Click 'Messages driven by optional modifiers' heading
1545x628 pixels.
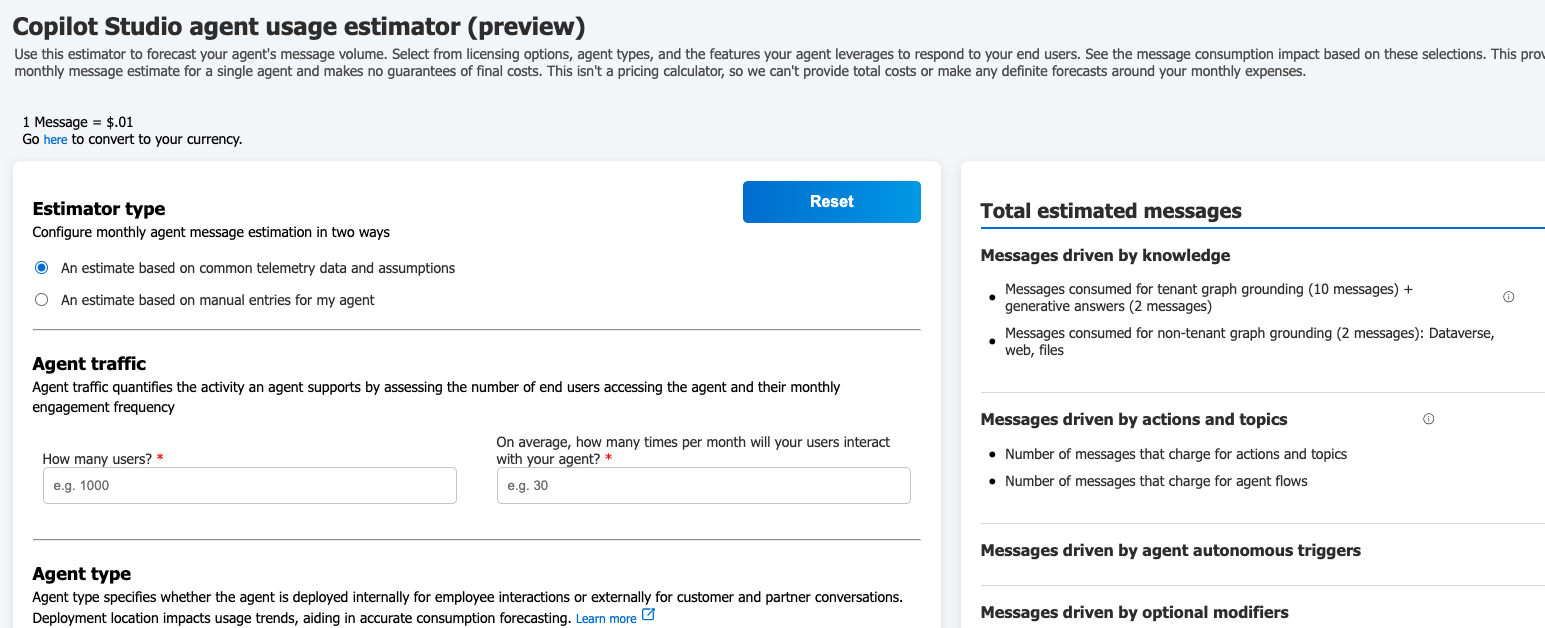[1135, 612]
